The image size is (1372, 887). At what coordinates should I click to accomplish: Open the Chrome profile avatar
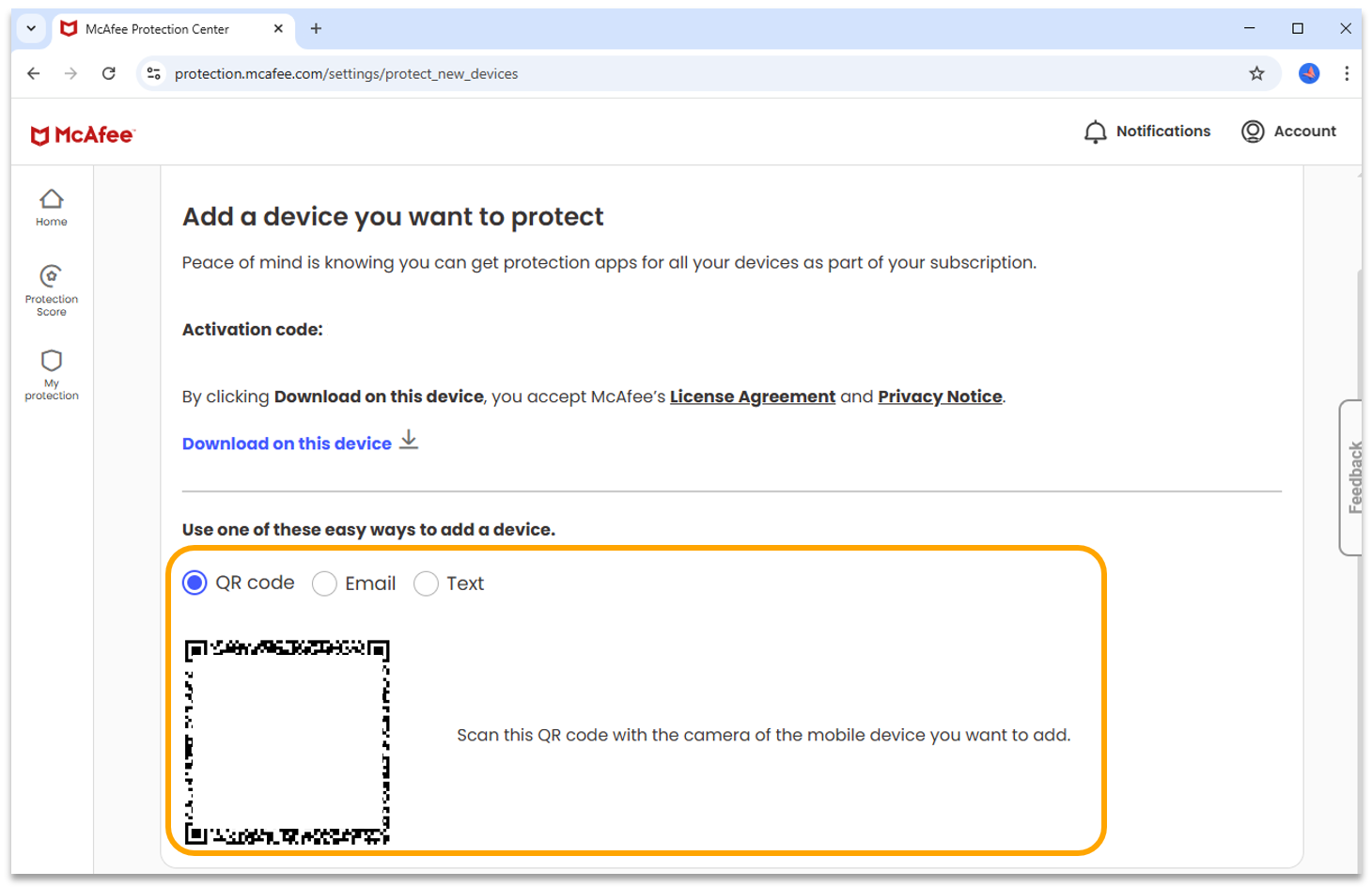point(1309,73)
